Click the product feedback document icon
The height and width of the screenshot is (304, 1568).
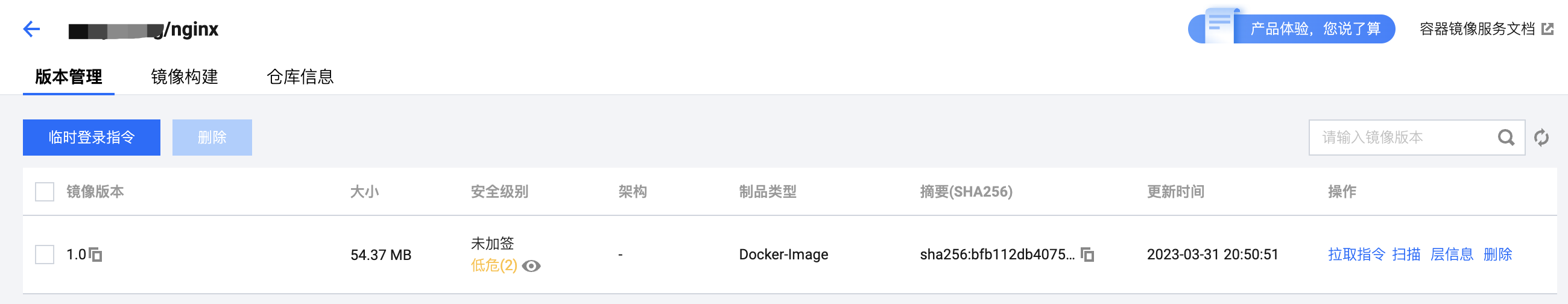[x=1219, y=25]
